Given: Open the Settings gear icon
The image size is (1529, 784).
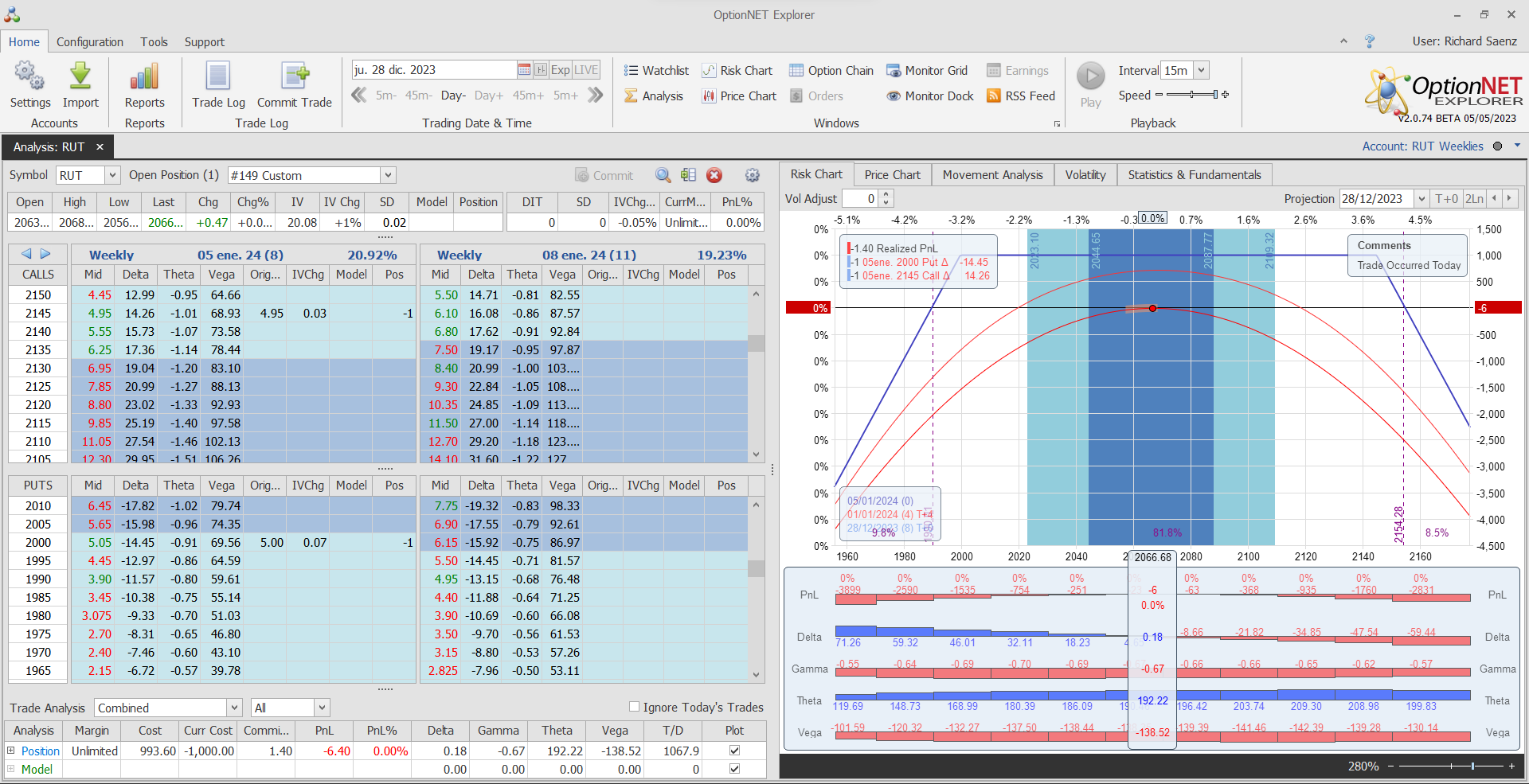Looking at the screenshot, I should click(x=29, y=77).
